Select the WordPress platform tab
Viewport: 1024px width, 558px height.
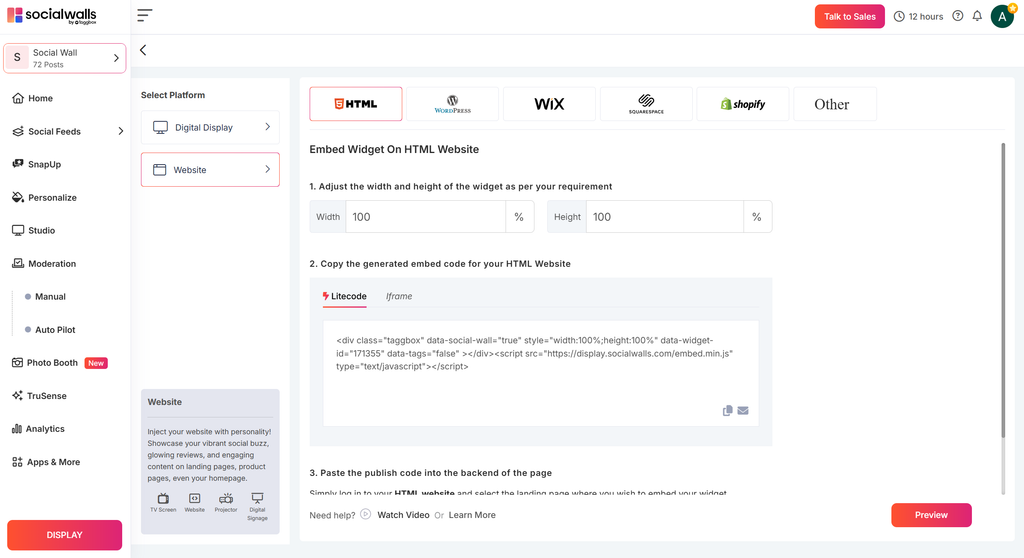(x=453, y=104)
